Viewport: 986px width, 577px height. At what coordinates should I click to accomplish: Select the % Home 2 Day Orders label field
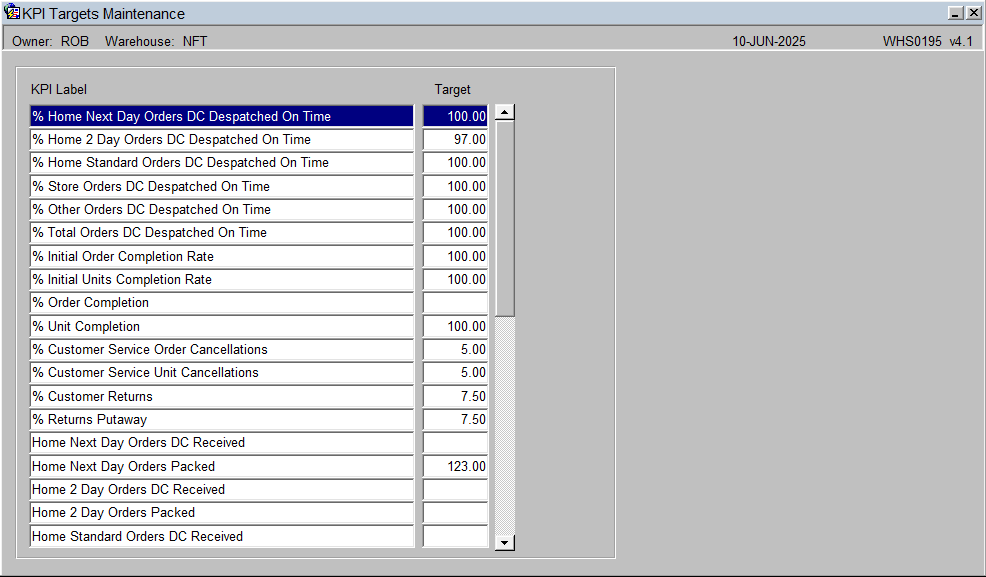pyautogui.click(x=222, y=140)
